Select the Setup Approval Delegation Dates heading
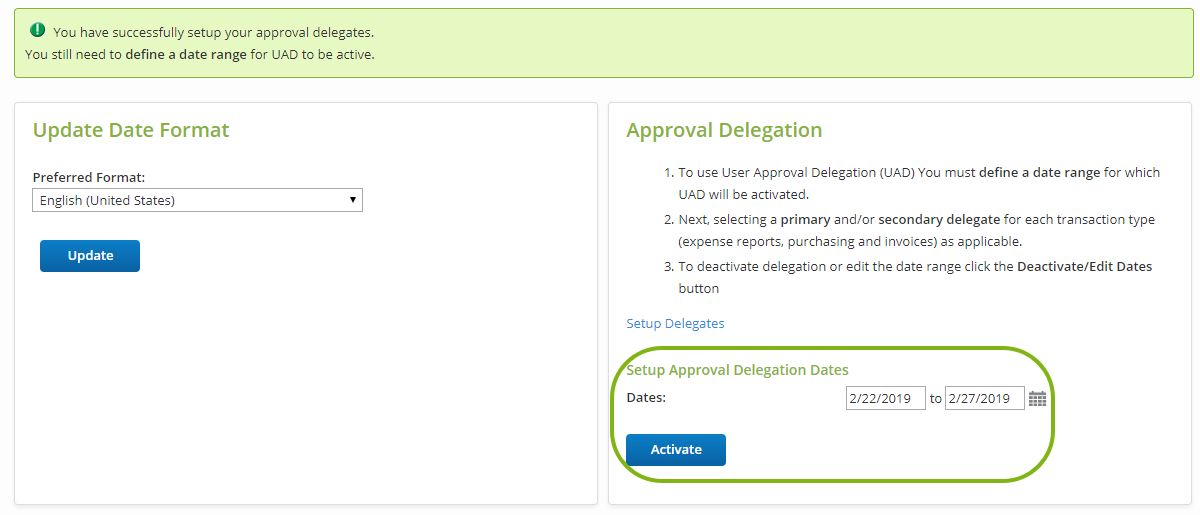Screen dimensions: 1200x515 click(737, 370)
